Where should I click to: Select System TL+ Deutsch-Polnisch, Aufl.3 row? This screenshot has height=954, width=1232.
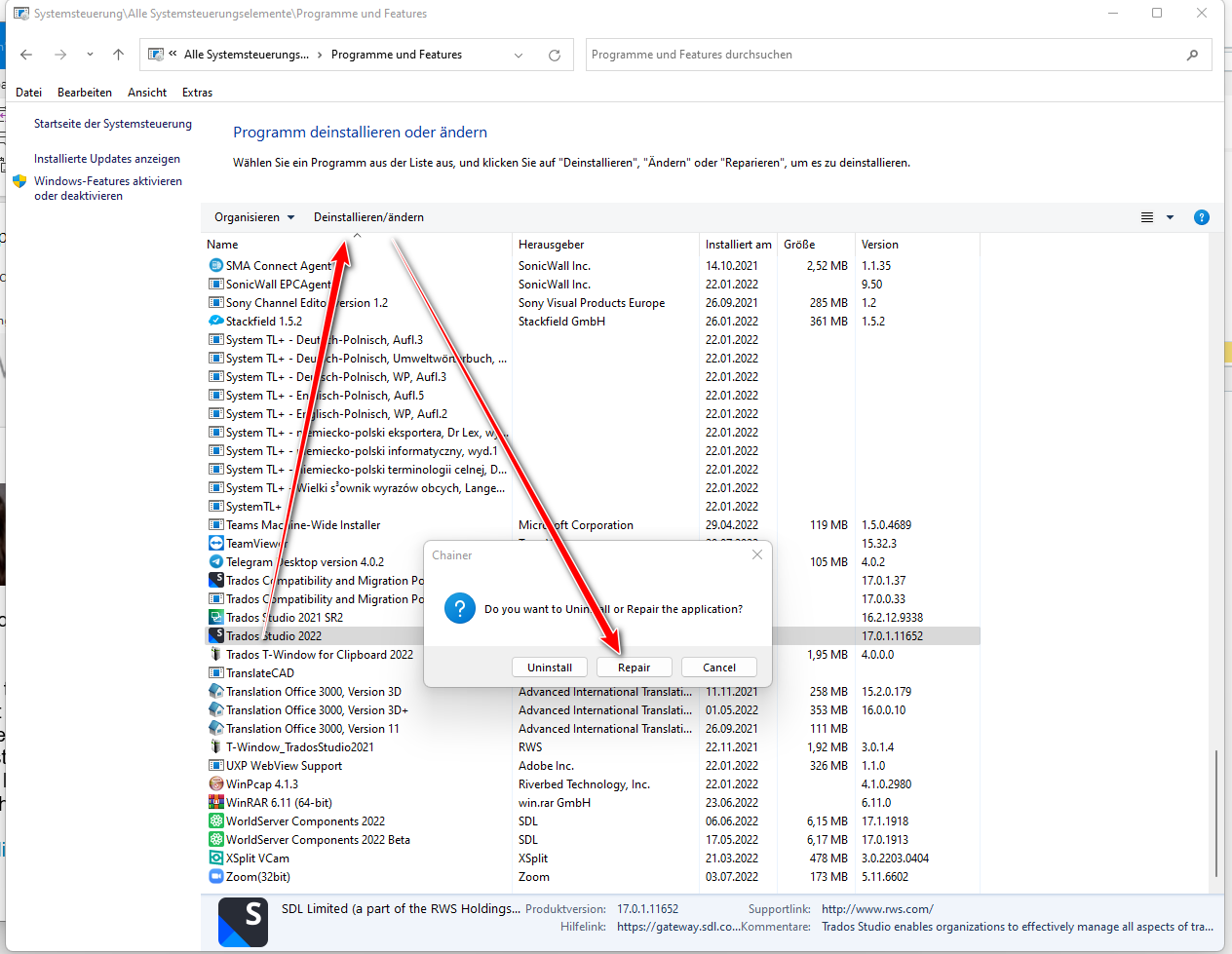pyautogui.click(x=593, y=339)
